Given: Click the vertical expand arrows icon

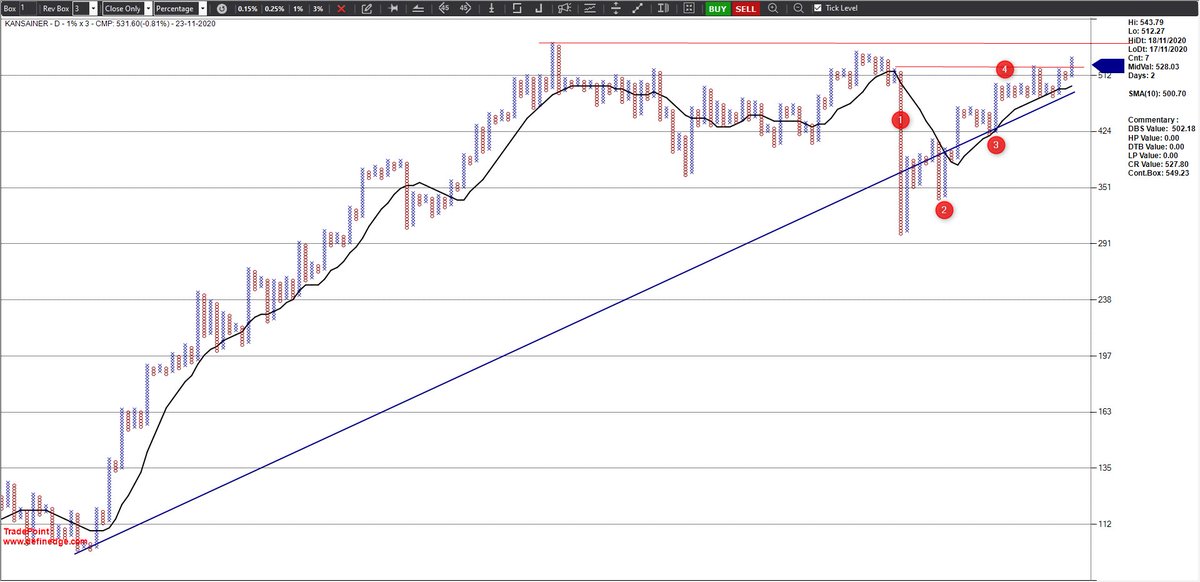Looking at the screenshot, I should 615,8.
